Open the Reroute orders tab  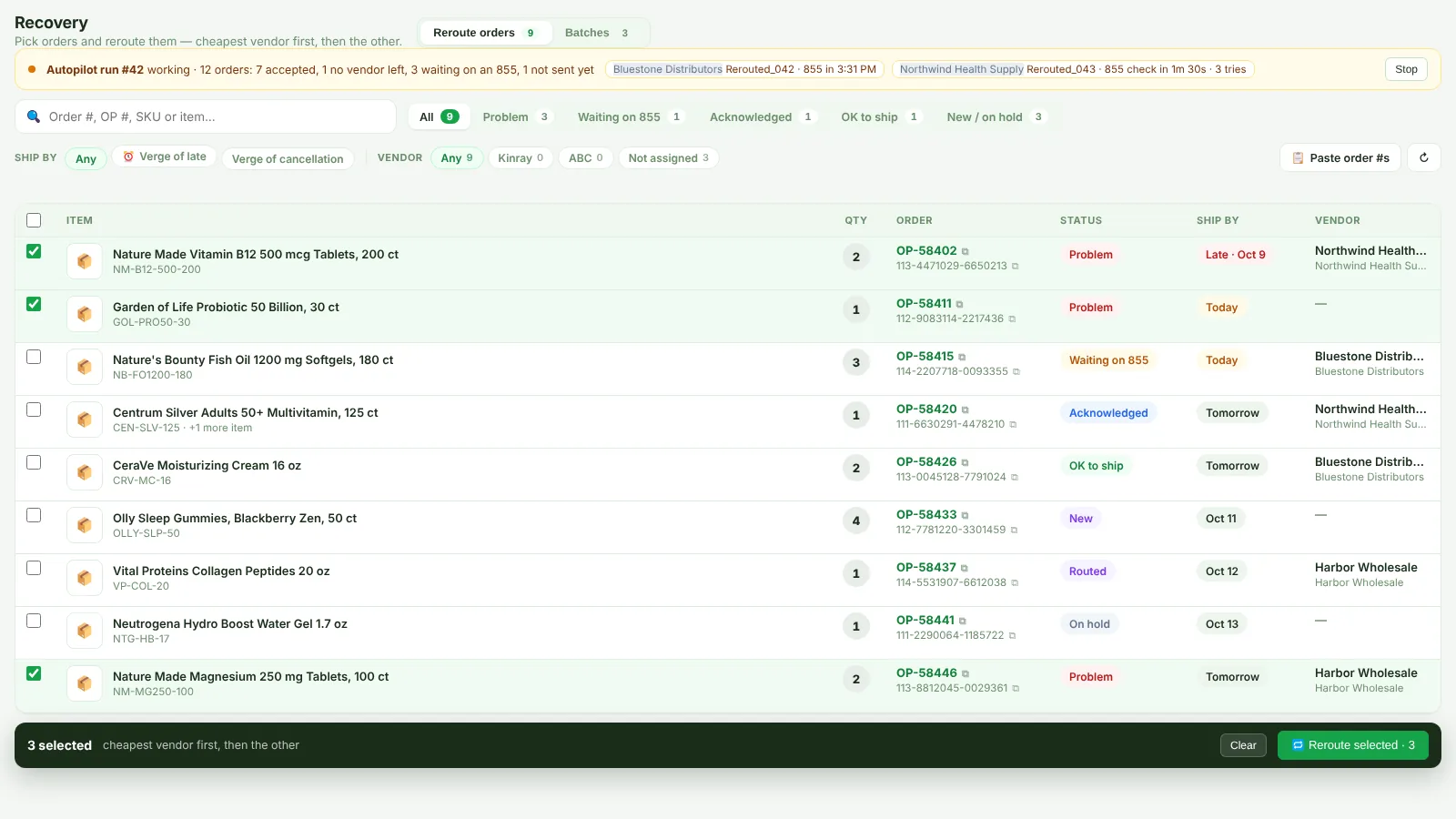tap(485, 33)
